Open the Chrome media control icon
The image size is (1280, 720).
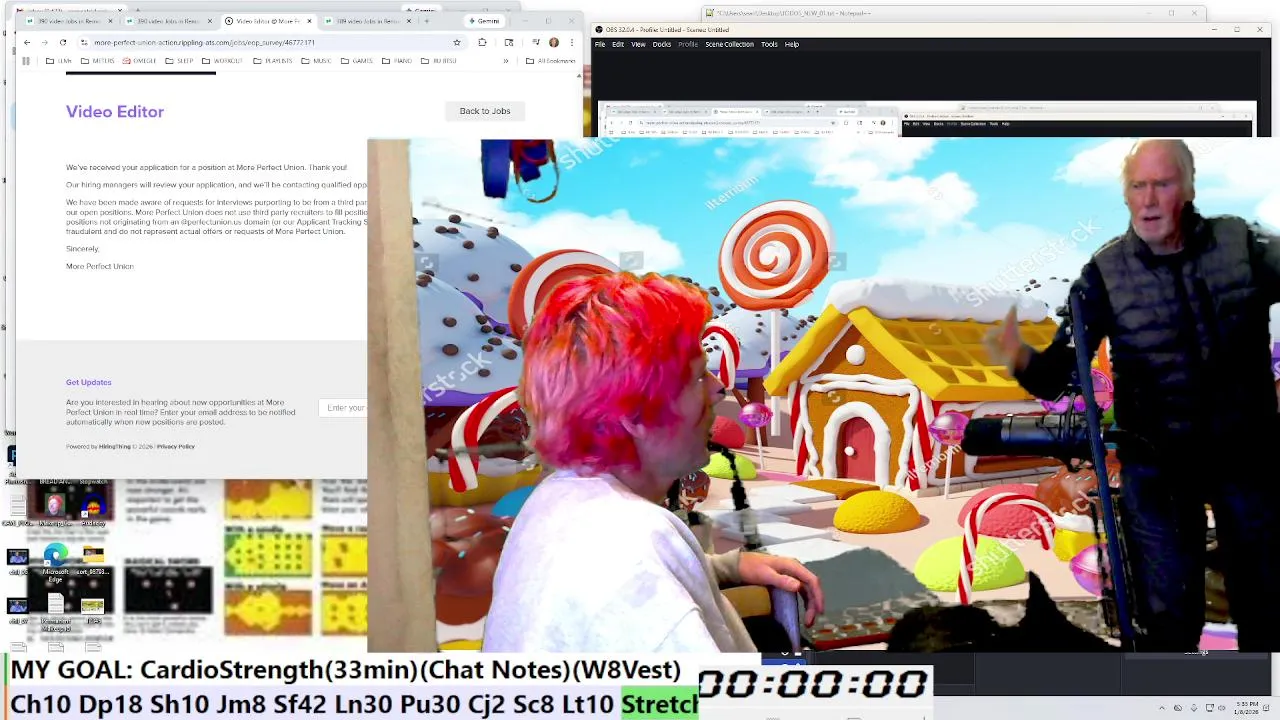click(x=536, y=43)
